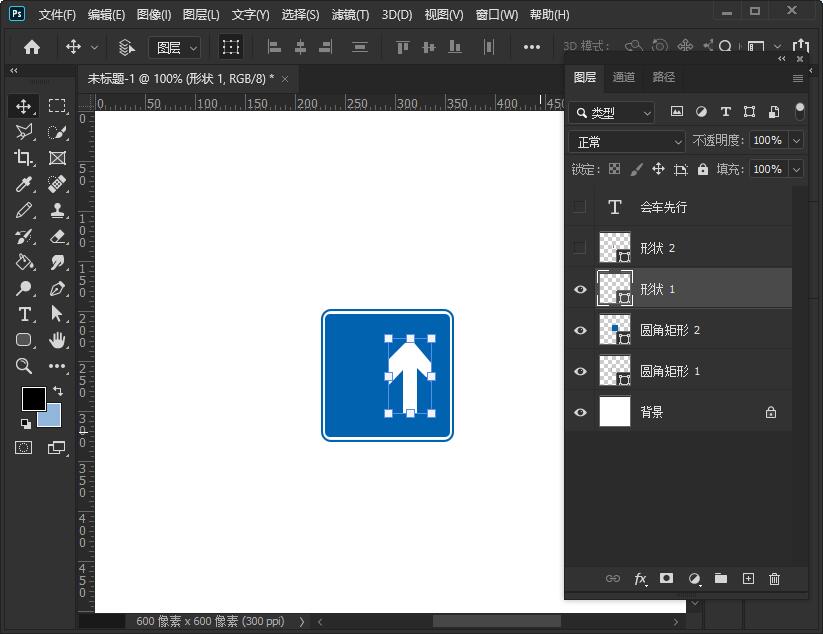Hide the 圆角矩形 2 layer
This screenshot has height=634, width=823.
click(x=580, y=330)
